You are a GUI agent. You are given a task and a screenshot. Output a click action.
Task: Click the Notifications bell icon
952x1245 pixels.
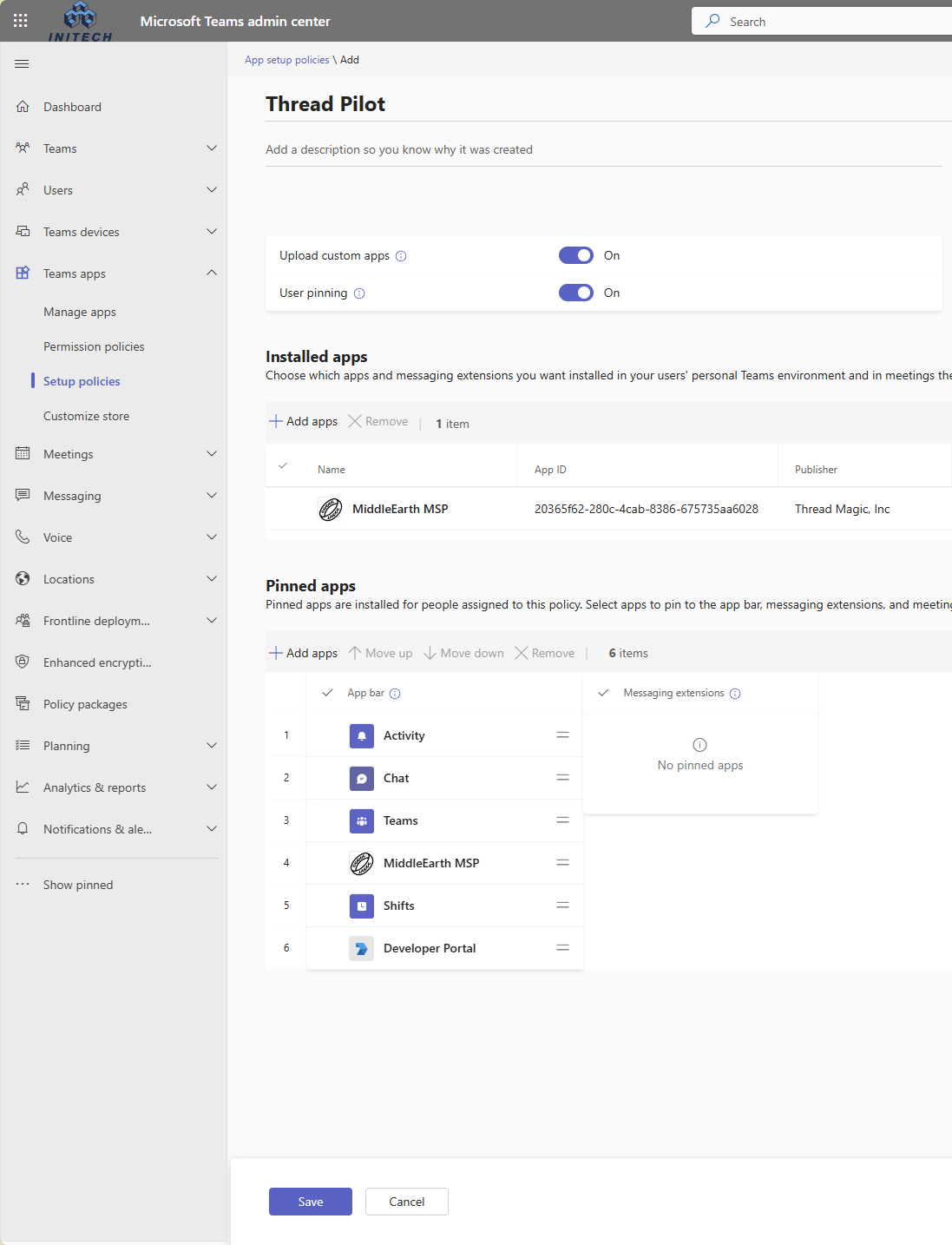(23, 829)
